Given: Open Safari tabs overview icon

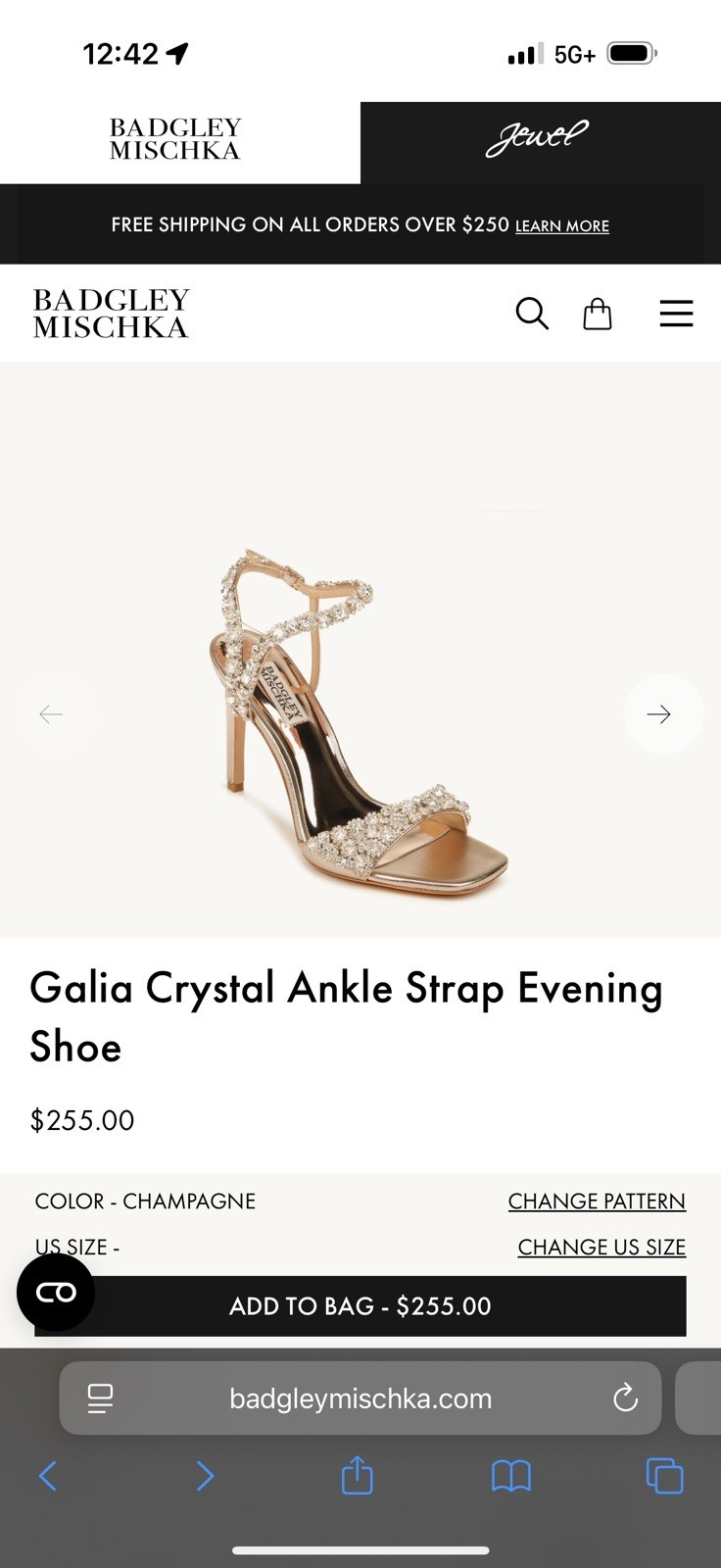Looking at the screenshot, I should click(x=664, y=1476).
